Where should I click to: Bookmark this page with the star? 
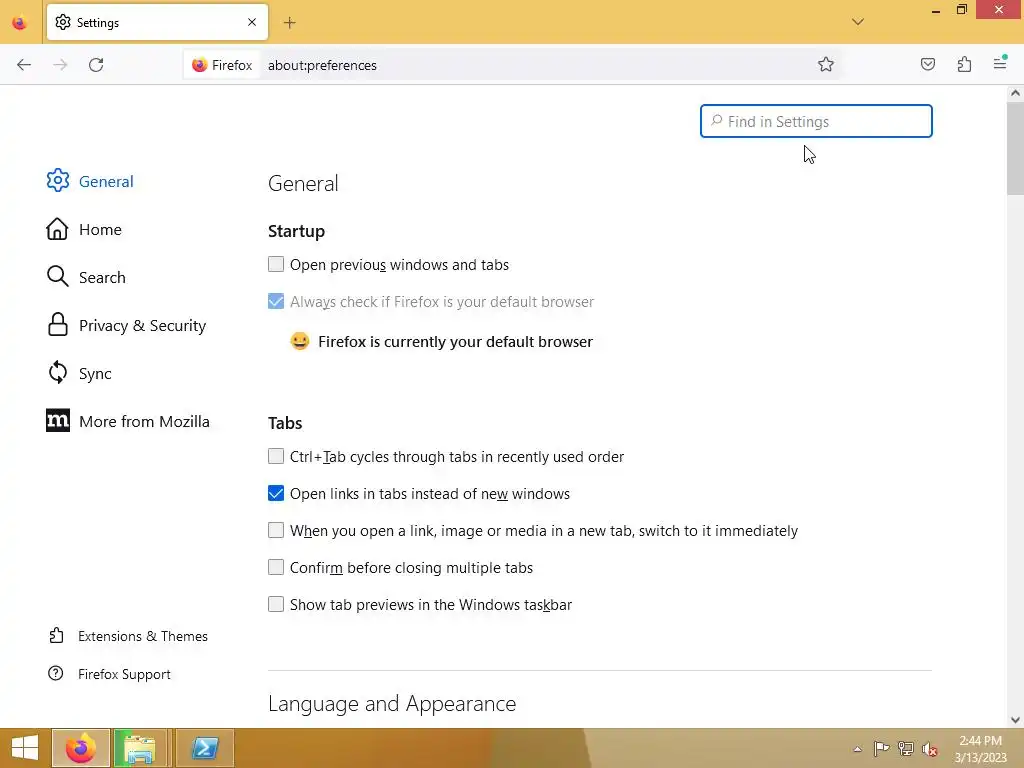point(825,65)
